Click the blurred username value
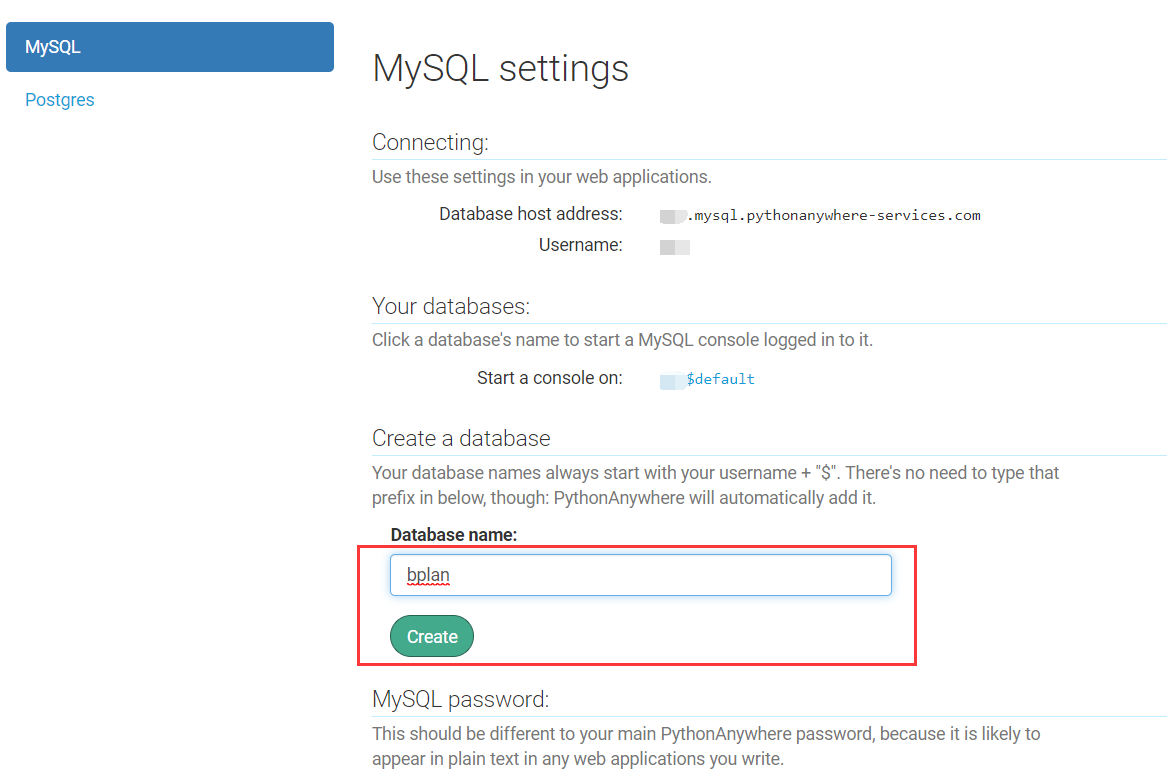This screenshot has height=780, width=1167. pos(674,247)
